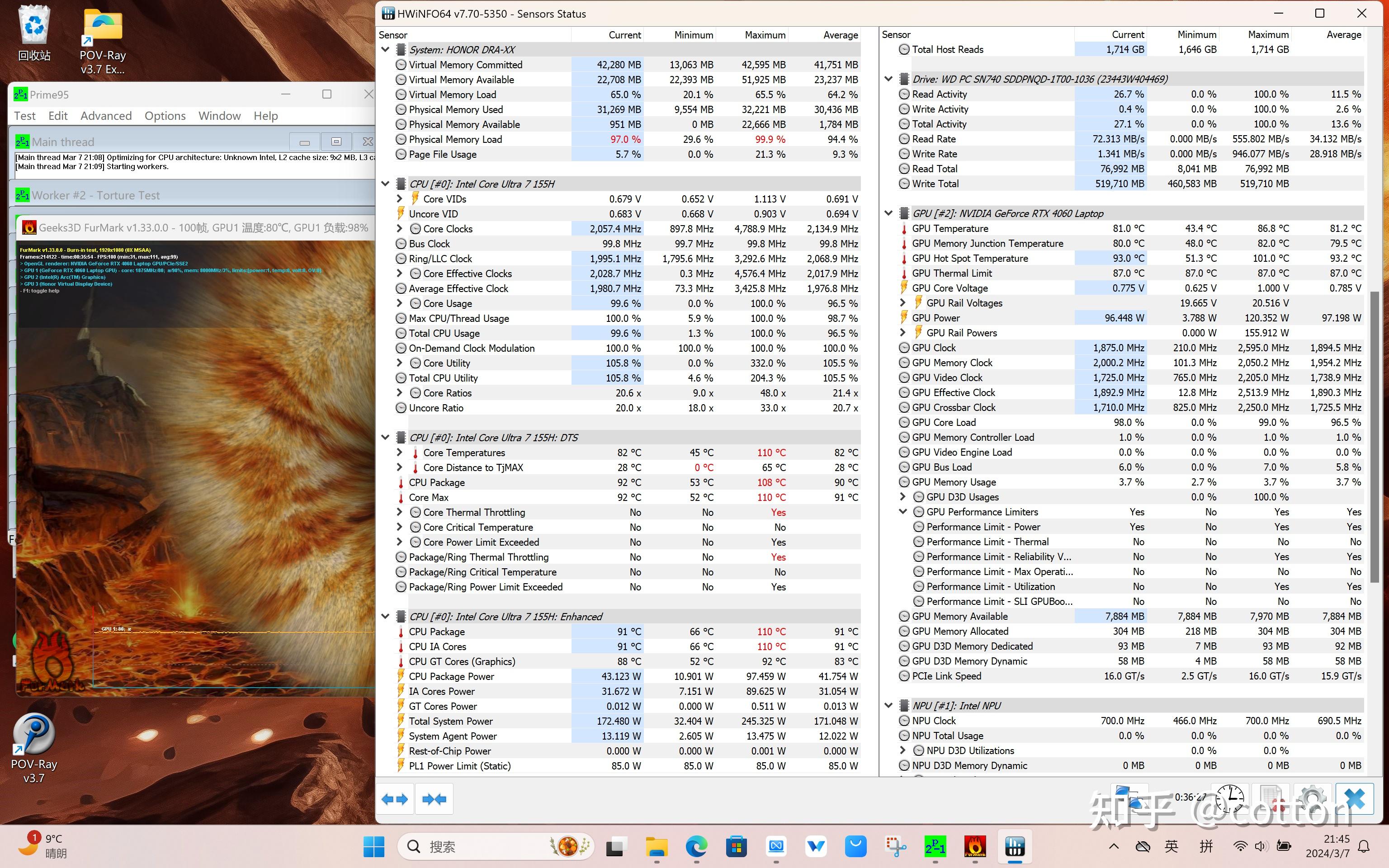The width and height of the screenshot is (1389, 868).
Task: Expand the Core Temperatures row
Action: point(400,453)
